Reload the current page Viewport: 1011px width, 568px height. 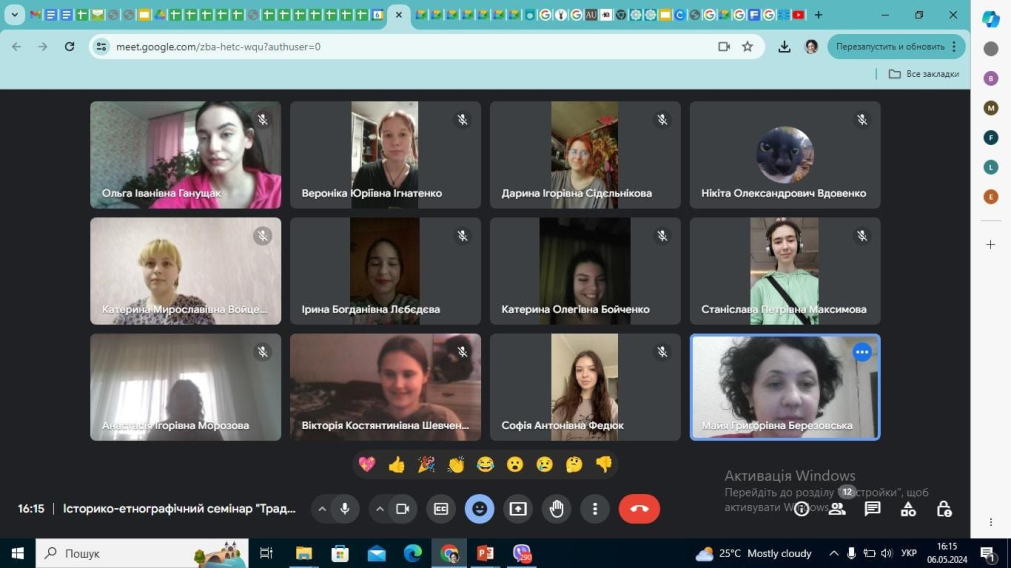pos(70,46)
